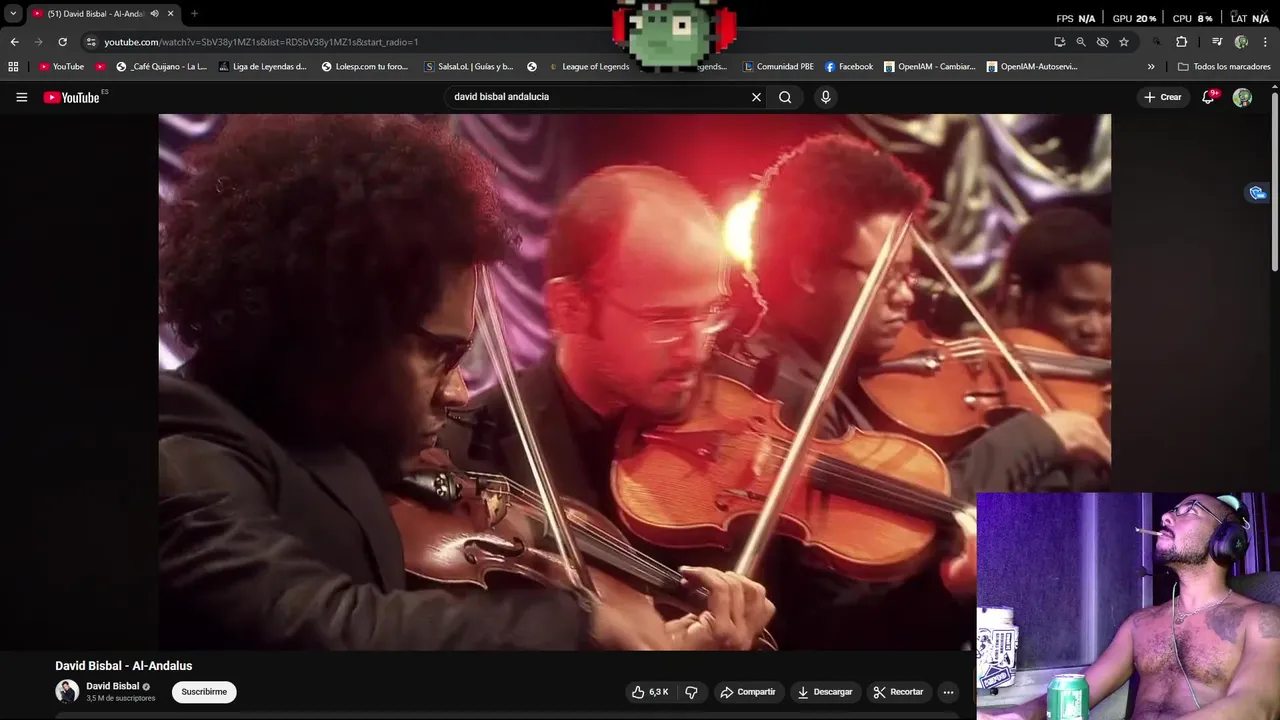The height and width of the screenshot is (720, 1280).
Task: Click the browser forward arrow
Action: click(38, 42)
